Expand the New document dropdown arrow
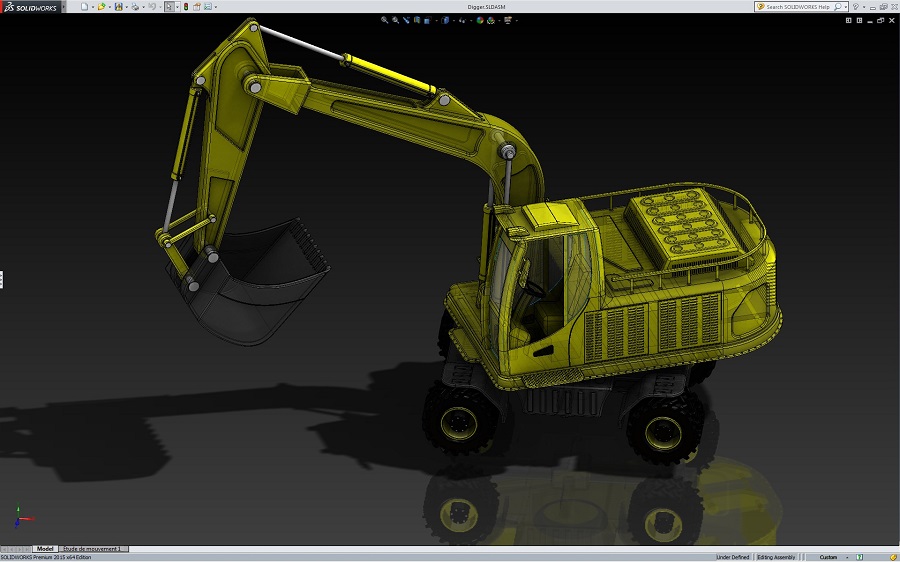The height and width of the screenshot is (562, 900). 92,6
